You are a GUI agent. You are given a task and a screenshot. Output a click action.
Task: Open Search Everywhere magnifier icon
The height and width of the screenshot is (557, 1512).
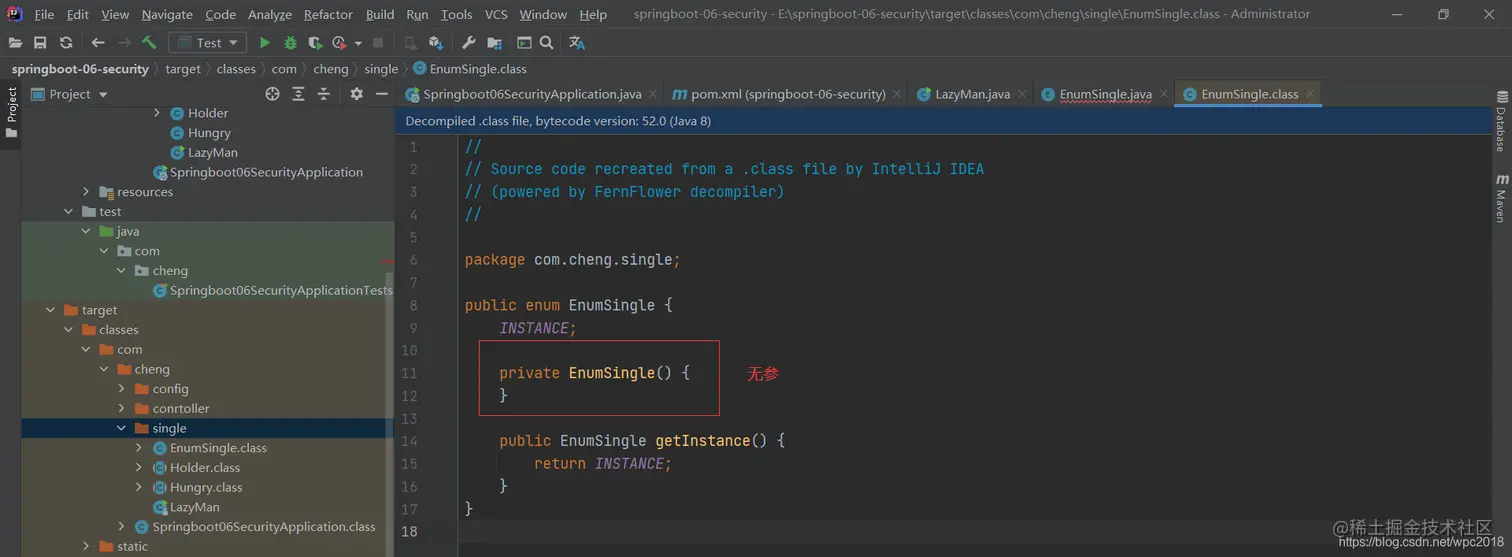click(546, 43)
